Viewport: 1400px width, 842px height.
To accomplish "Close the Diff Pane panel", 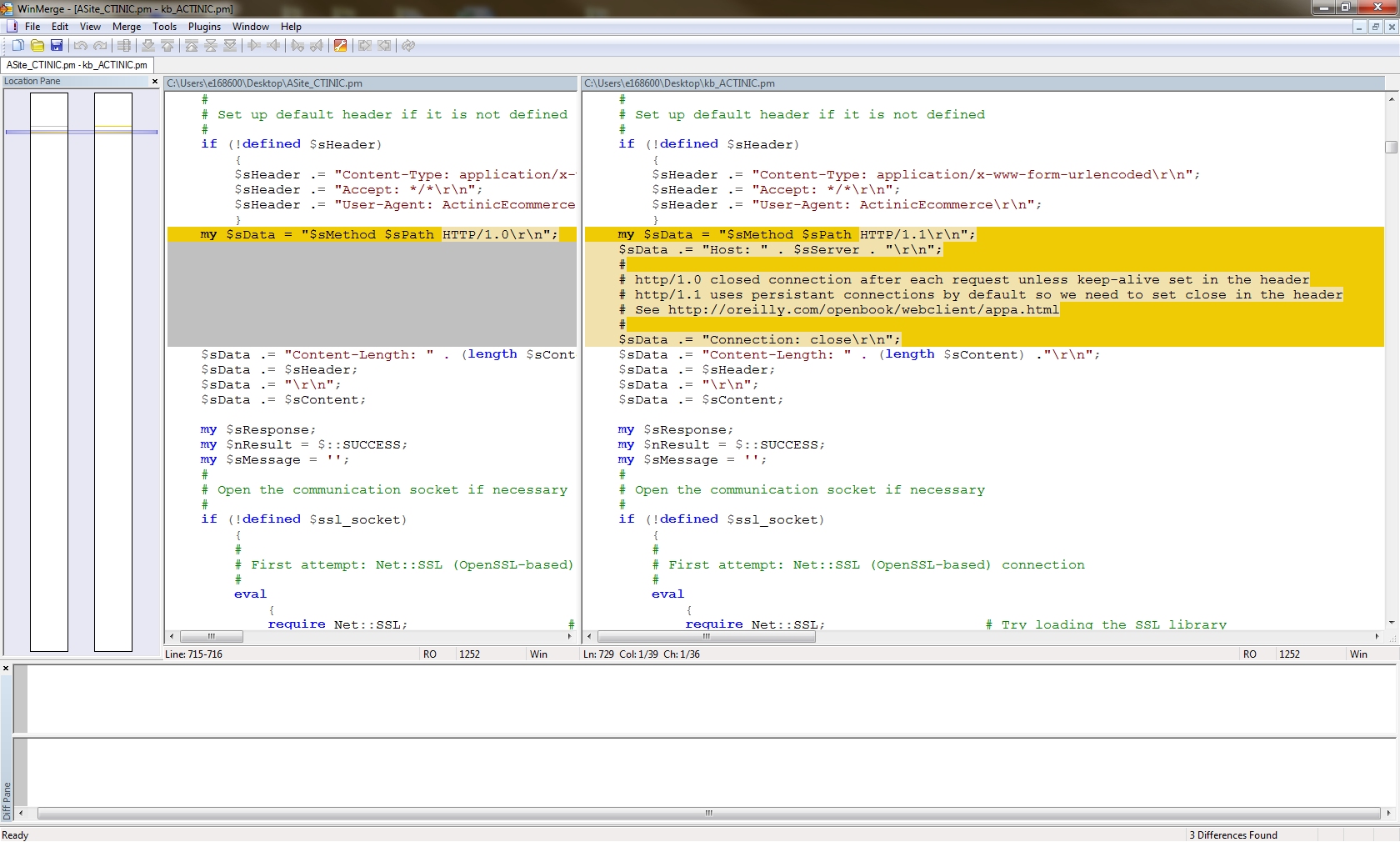I will tap(6, 669).
